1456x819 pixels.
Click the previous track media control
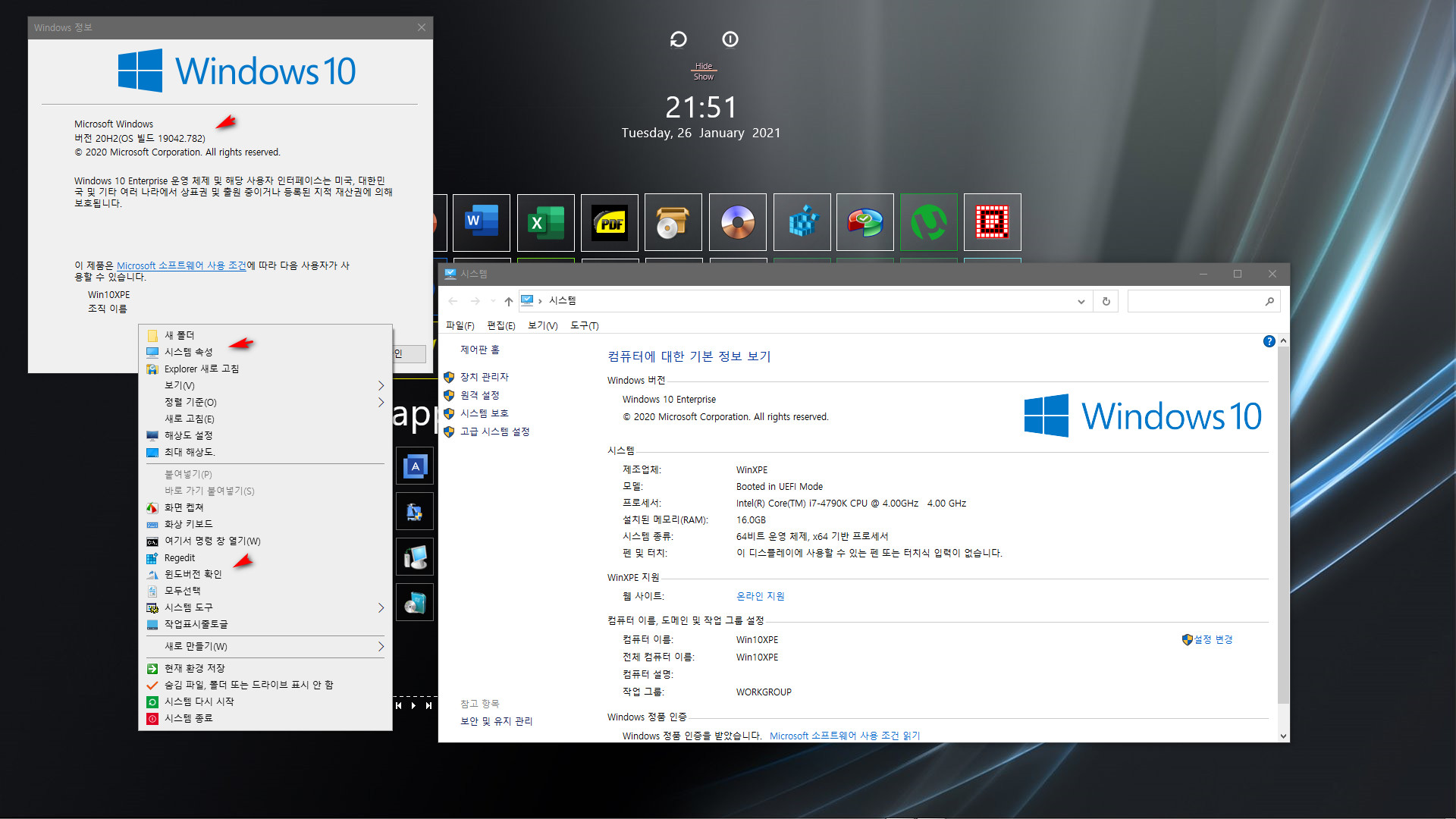click(399, 705)
